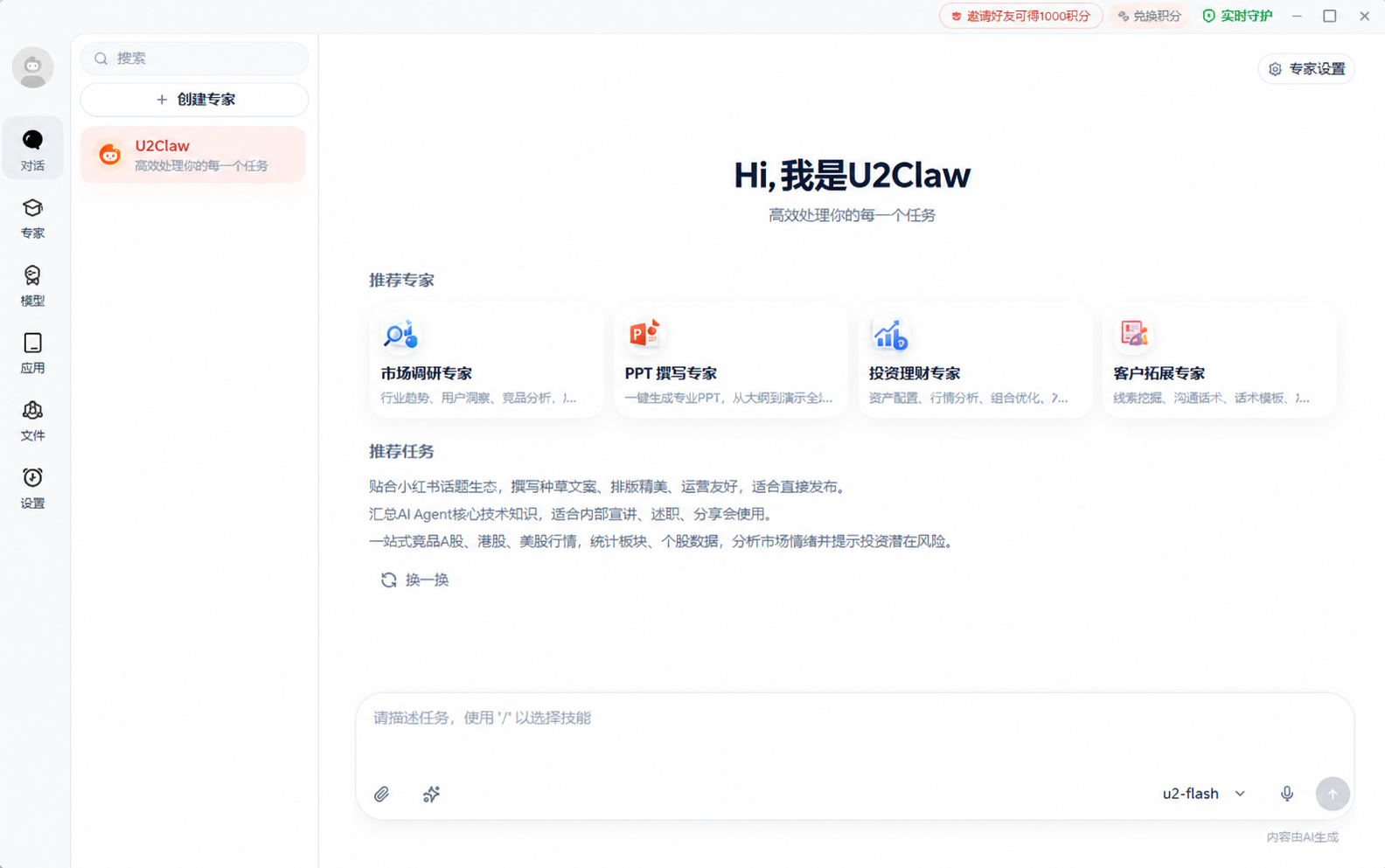Select the 一站式竞品A股、港股 task
Screen dimensions: 1385x868
(663, 541)
